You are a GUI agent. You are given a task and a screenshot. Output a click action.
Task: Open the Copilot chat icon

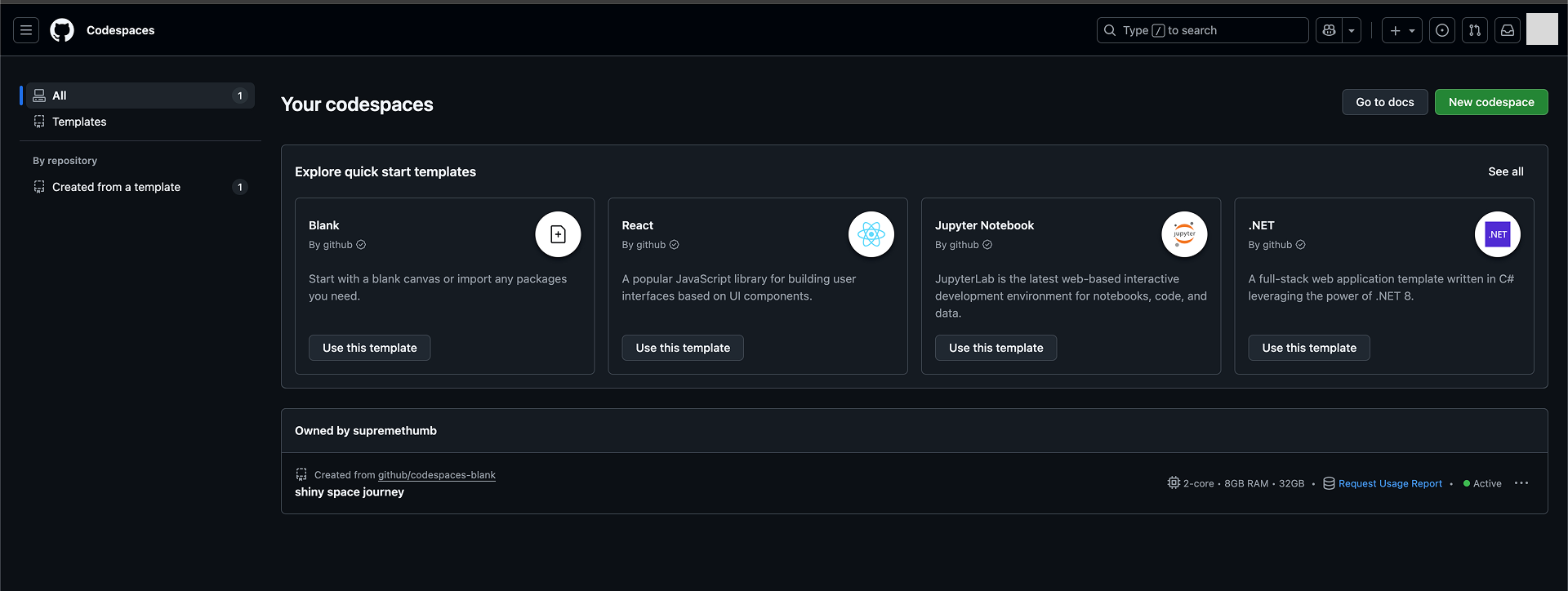(1329, 30)
